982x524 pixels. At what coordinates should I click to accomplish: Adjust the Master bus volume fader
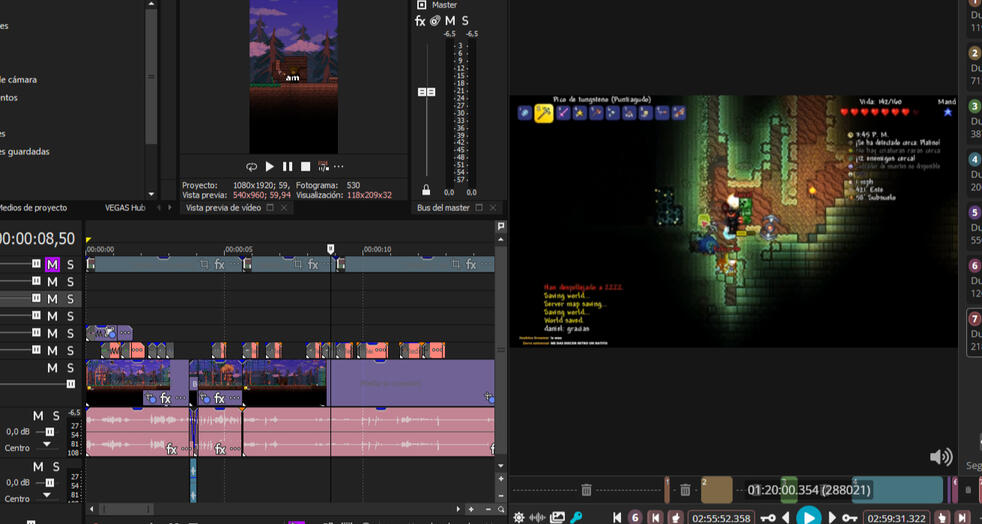[x=426, y=92]
